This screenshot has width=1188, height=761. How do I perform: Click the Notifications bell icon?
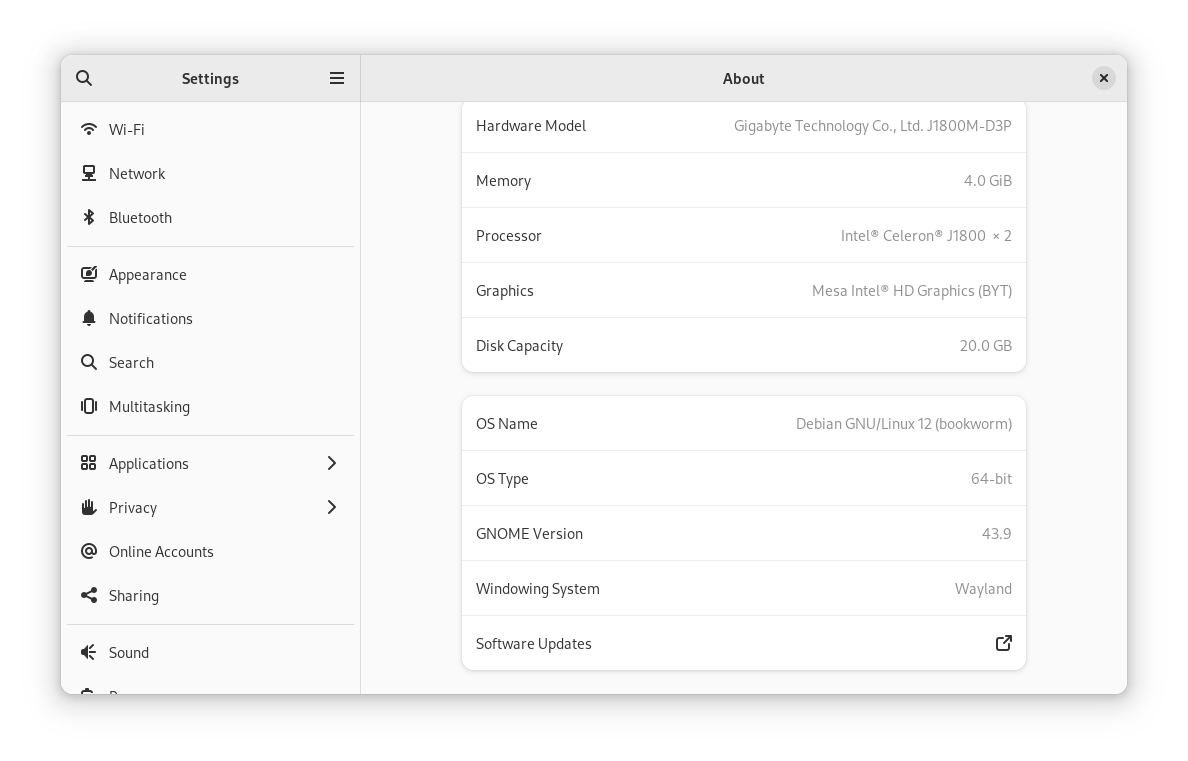pyautogui.click(x=89, y=318)
